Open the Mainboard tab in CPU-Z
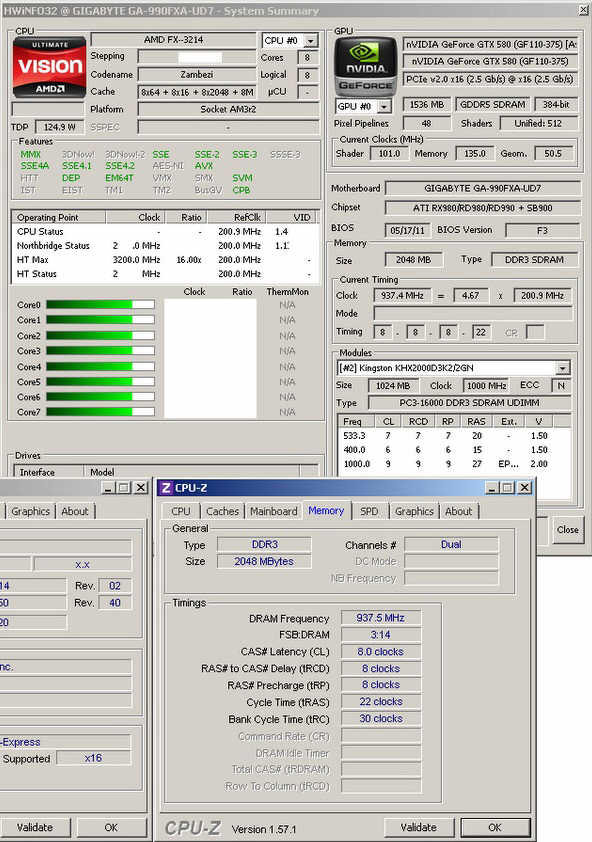Image resolution: width=592 pixels, height=842 pixels. click(273, 511)
